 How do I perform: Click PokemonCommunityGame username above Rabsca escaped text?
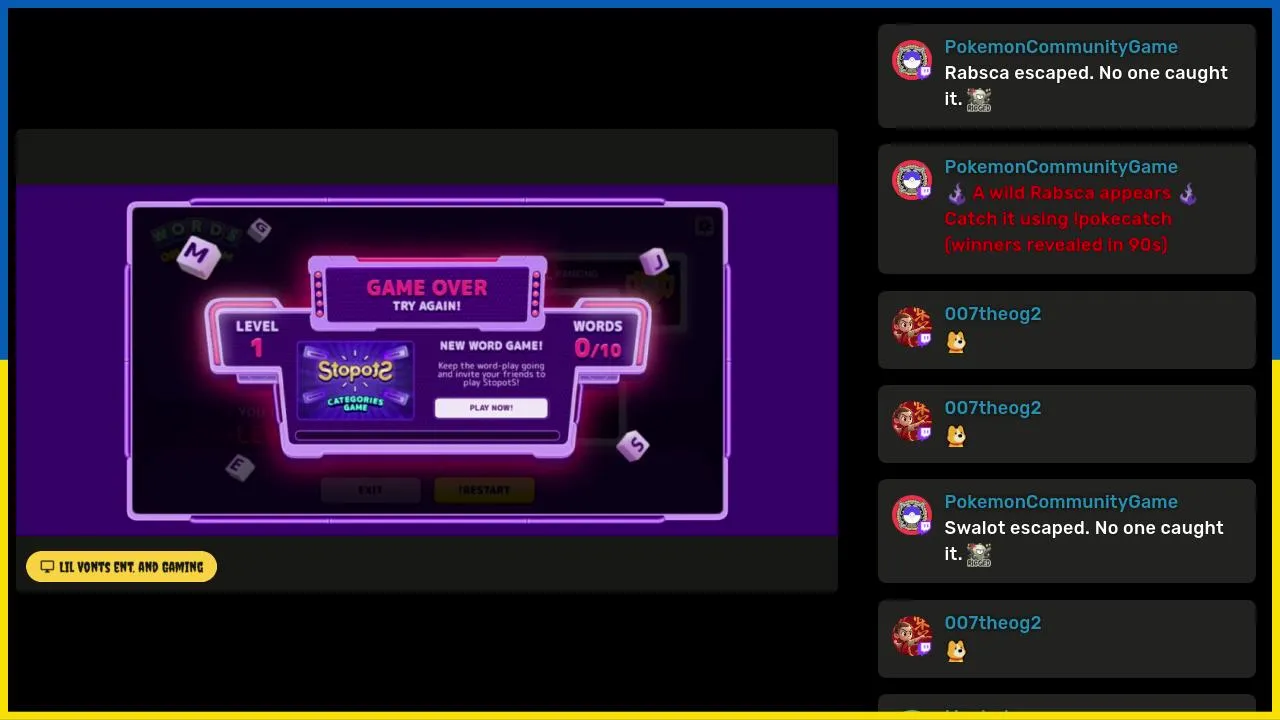point(1061,47)
